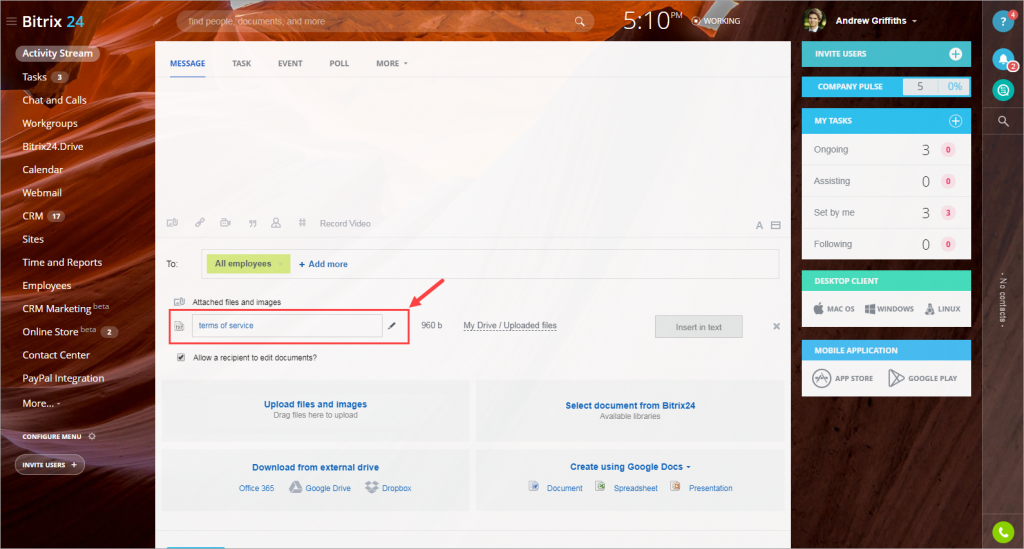Click the green phone call button
Image resolution: width=1024 pixels, height=549 pixels.
tap(1003, 532)
